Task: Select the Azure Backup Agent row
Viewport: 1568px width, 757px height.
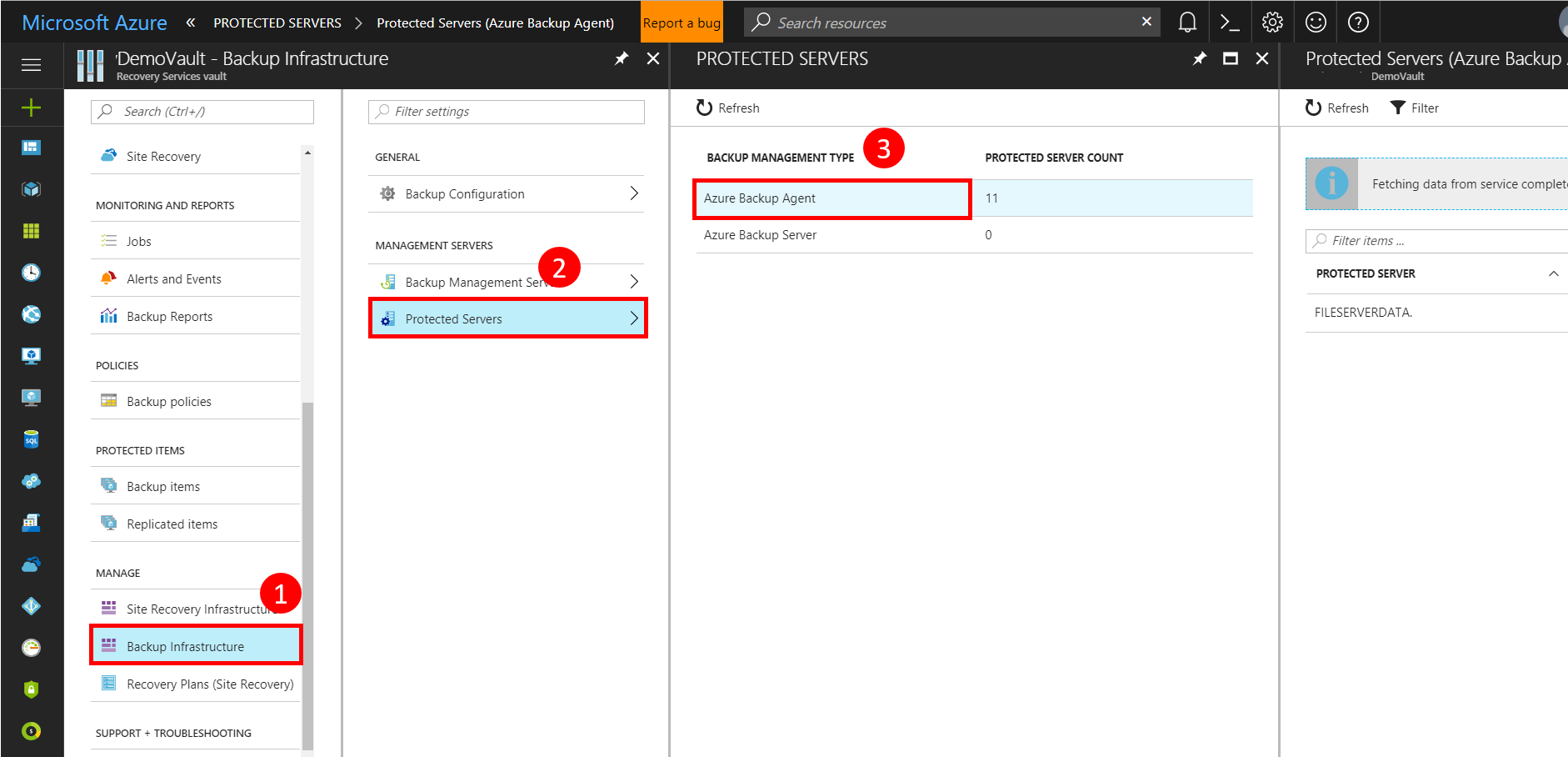Action: tap(974, 198)
